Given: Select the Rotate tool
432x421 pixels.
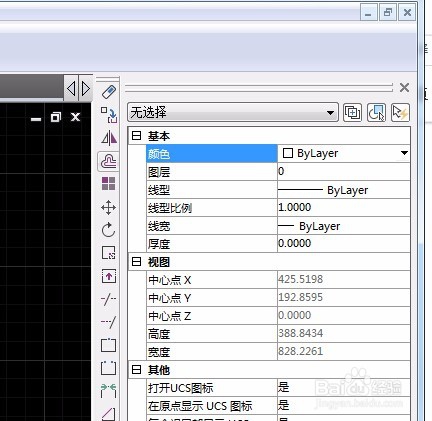Looking at the screenshot, I should (109, 230).
